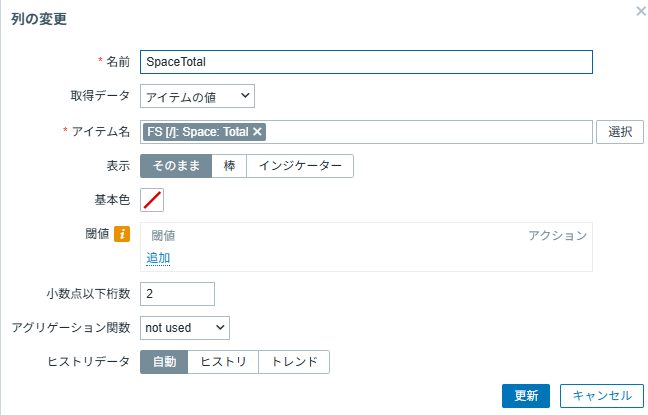Click the キャンセル button
Image resolution: width=648 pixels, height=415 pixels.
[602, 396]
